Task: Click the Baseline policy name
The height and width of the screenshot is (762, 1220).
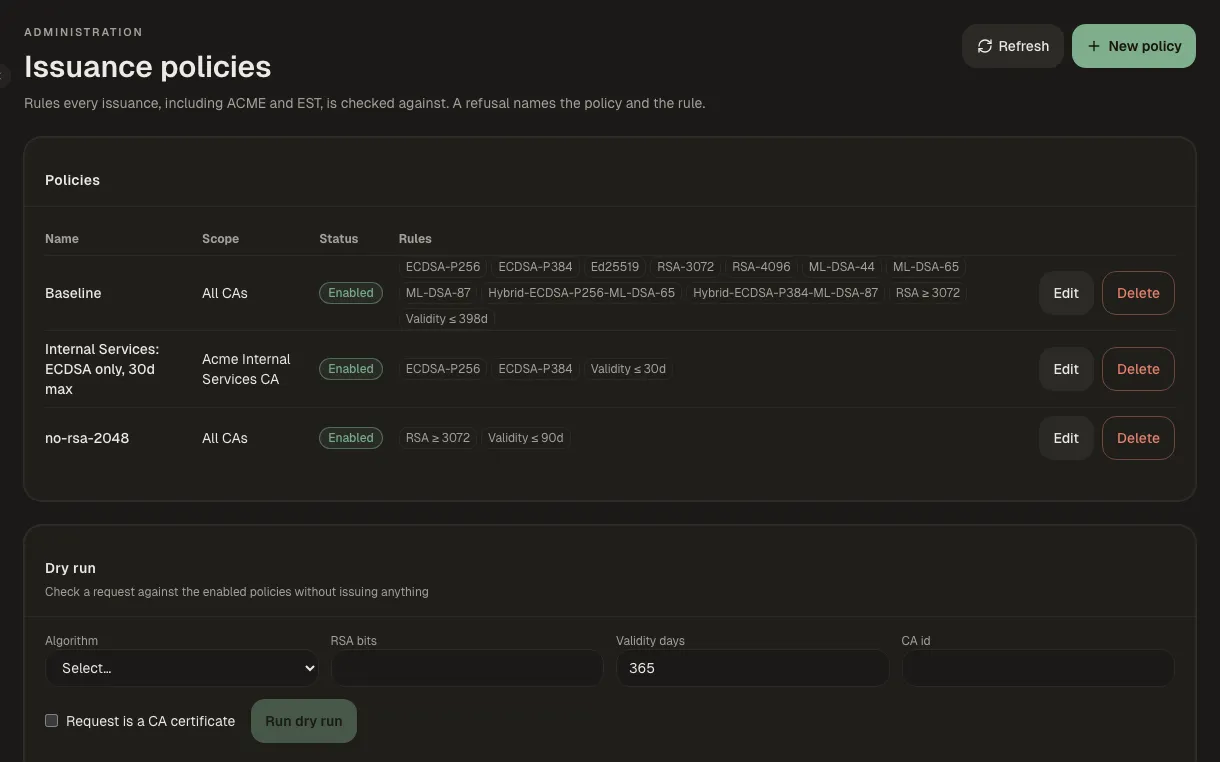Action: tap(73, 293)
